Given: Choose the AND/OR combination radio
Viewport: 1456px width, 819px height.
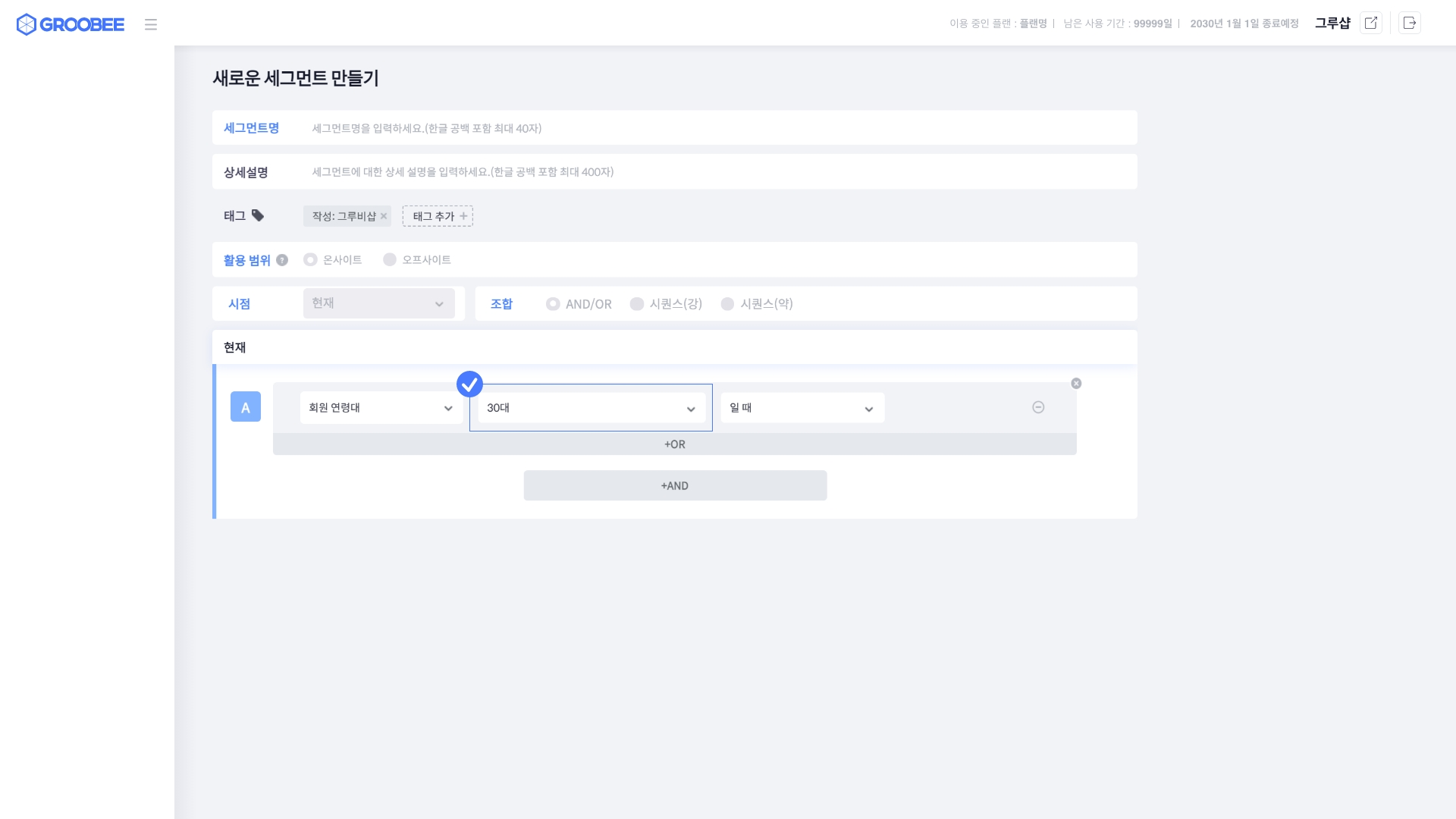Looking at the screenshot, I should coord(553,303).
